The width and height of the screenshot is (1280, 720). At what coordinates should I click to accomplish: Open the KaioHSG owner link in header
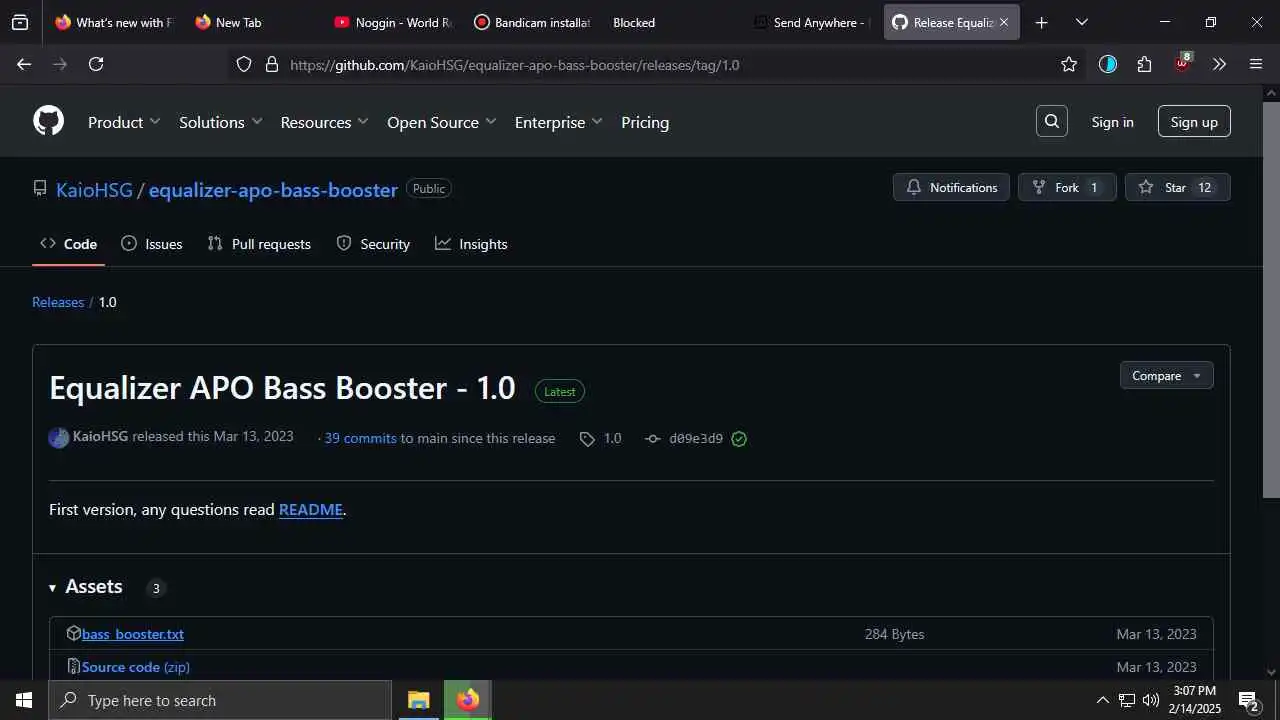(x=94, y=190)
